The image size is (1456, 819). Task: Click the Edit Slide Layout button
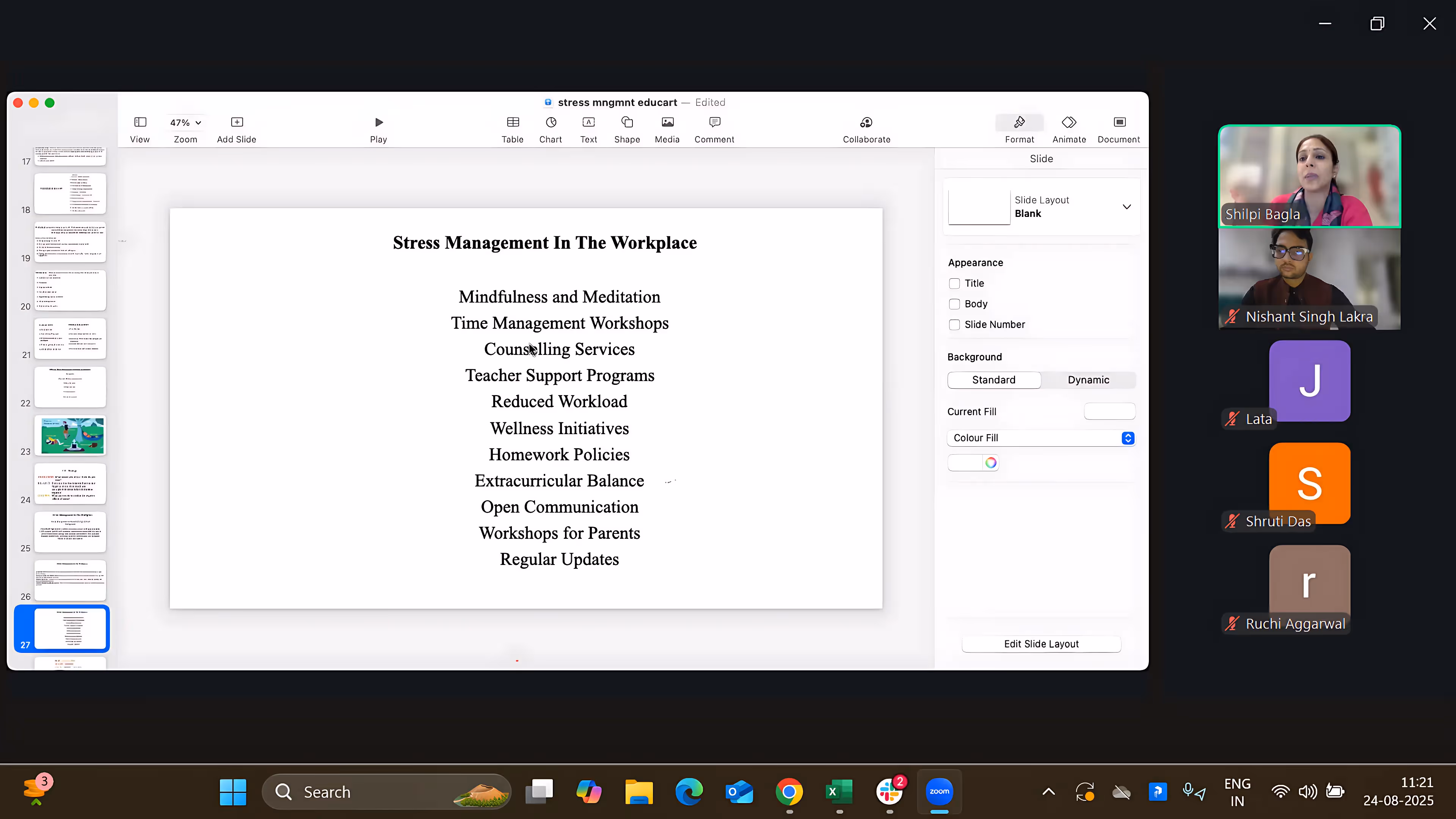click(x=1041, y=644)
